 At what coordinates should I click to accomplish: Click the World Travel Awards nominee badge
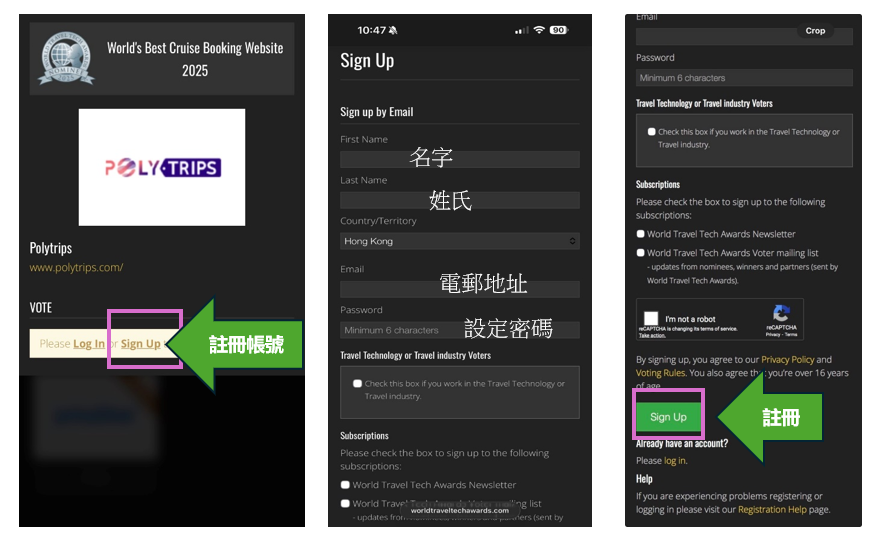[66, 59]
